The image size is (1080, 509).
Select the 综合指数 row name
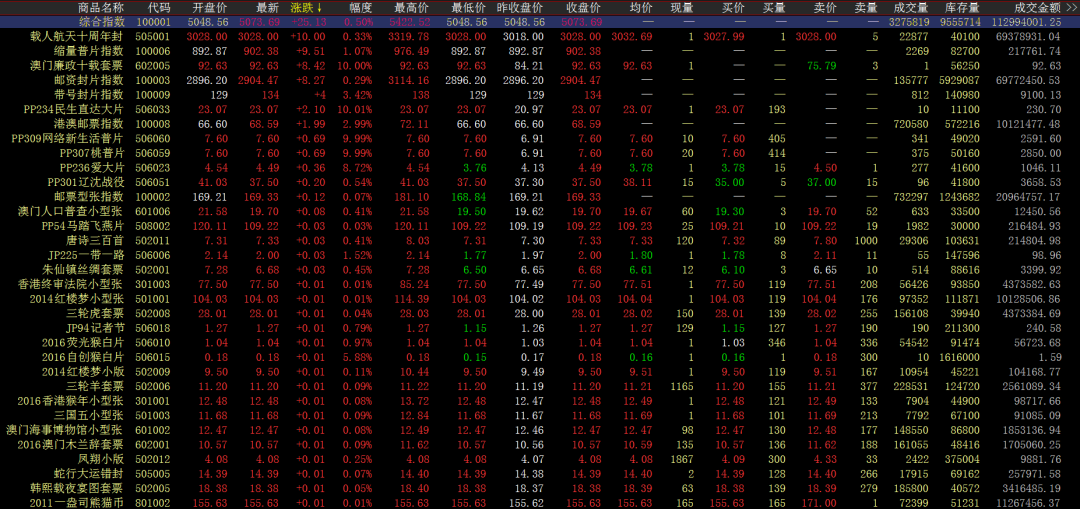pyautogui.click(x=101, y=22)
